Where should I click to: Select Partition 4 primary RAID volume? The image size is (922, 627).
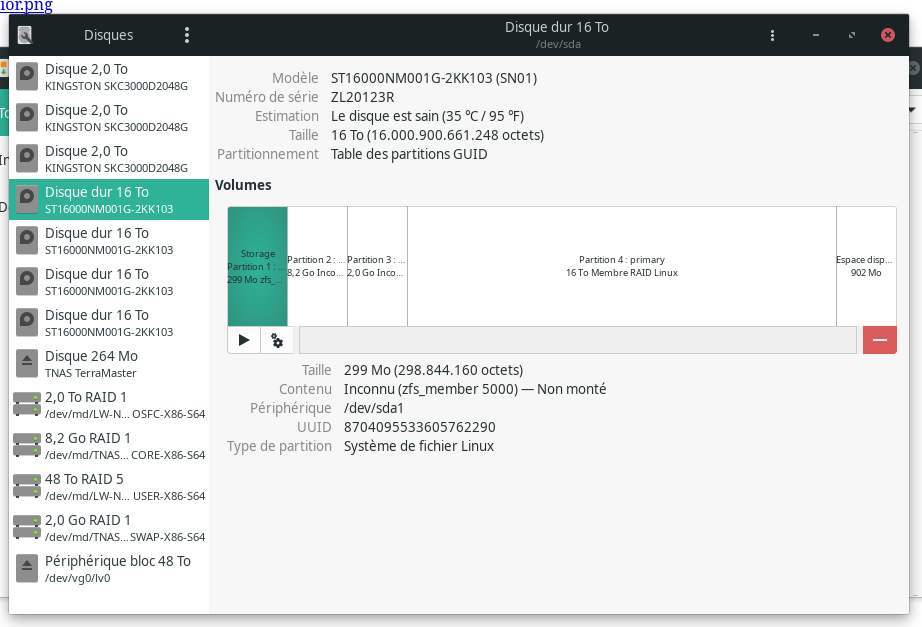(621, 266)
